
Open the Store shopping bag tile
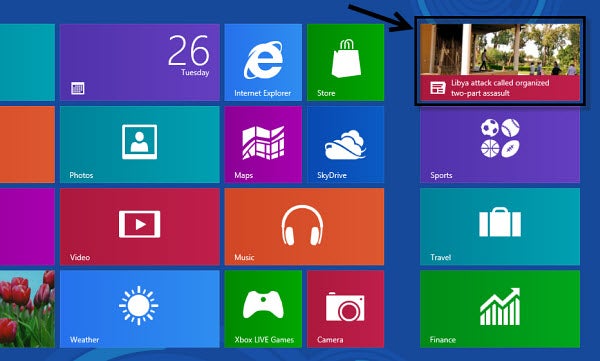point(346,62)
